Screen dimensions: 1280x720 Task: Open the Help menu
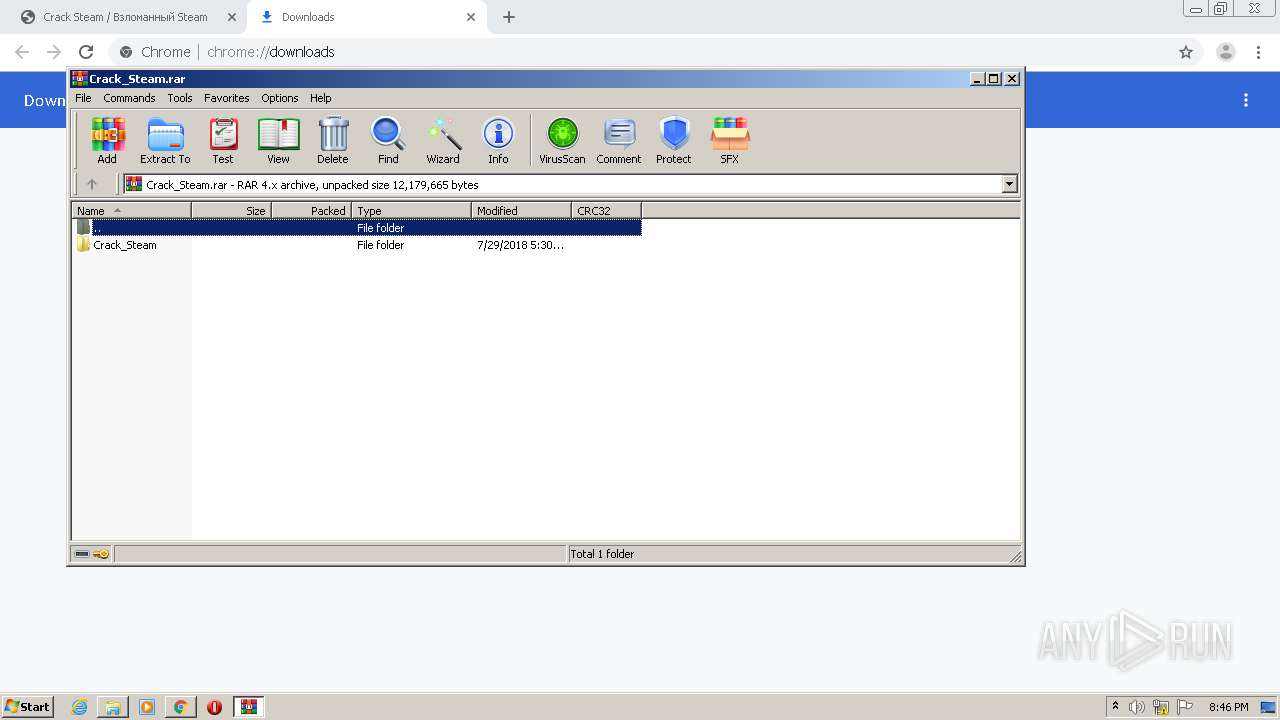pos(320,98)
